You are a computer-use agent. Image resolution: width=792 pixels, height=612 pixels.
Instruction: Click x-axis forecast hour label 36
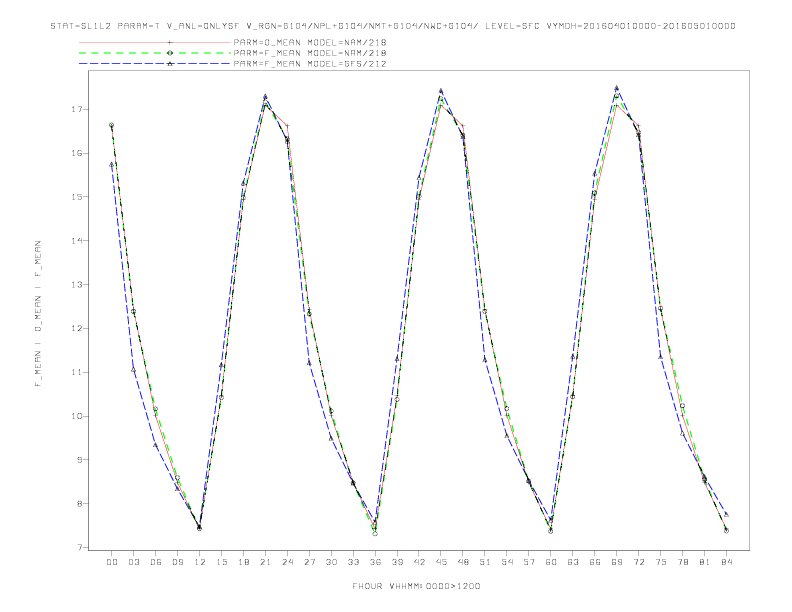(375, 562)
